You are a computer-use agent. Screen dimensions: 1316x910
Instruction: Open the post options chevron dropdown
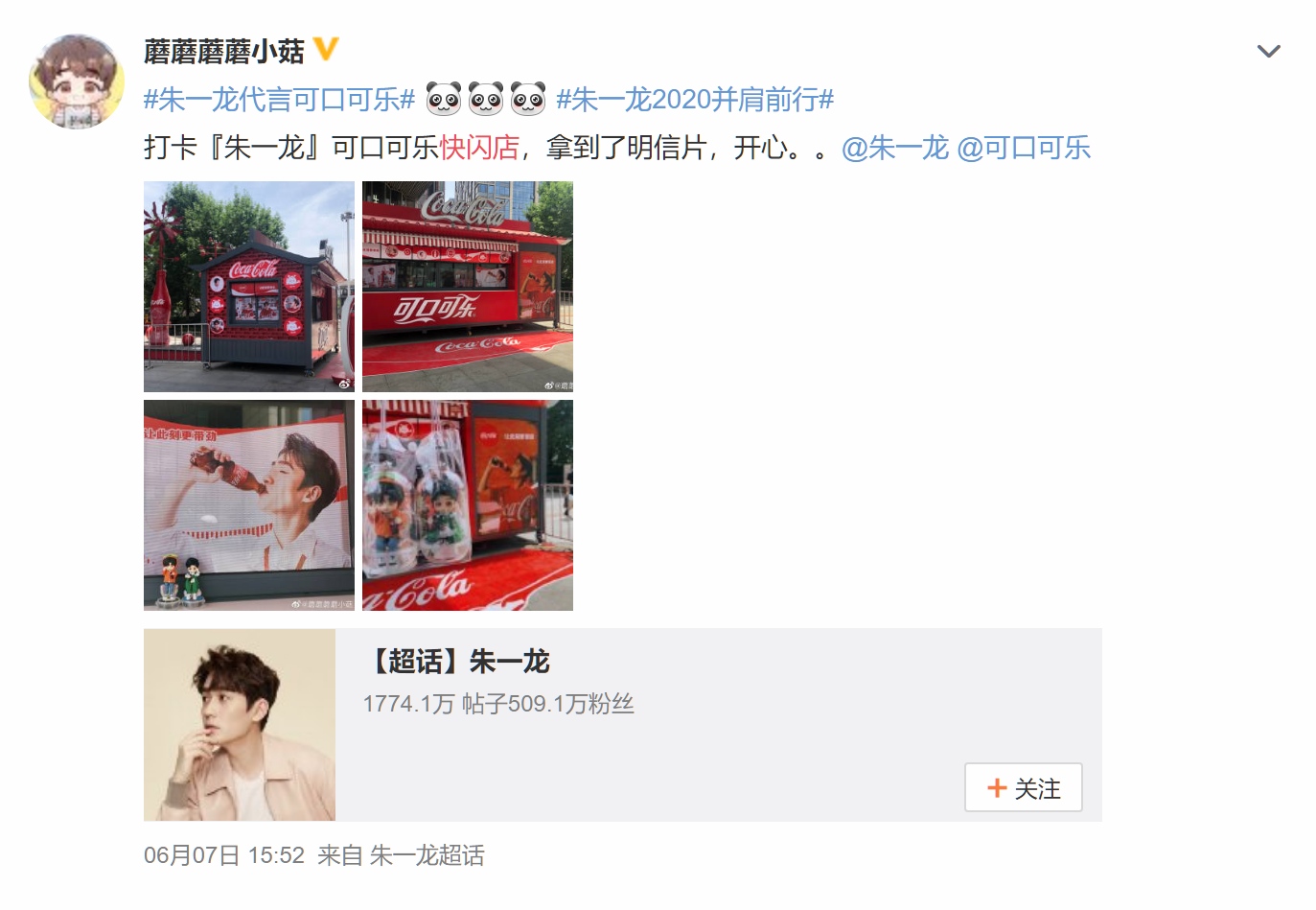pyautogui.click(x=1268, y=51)
